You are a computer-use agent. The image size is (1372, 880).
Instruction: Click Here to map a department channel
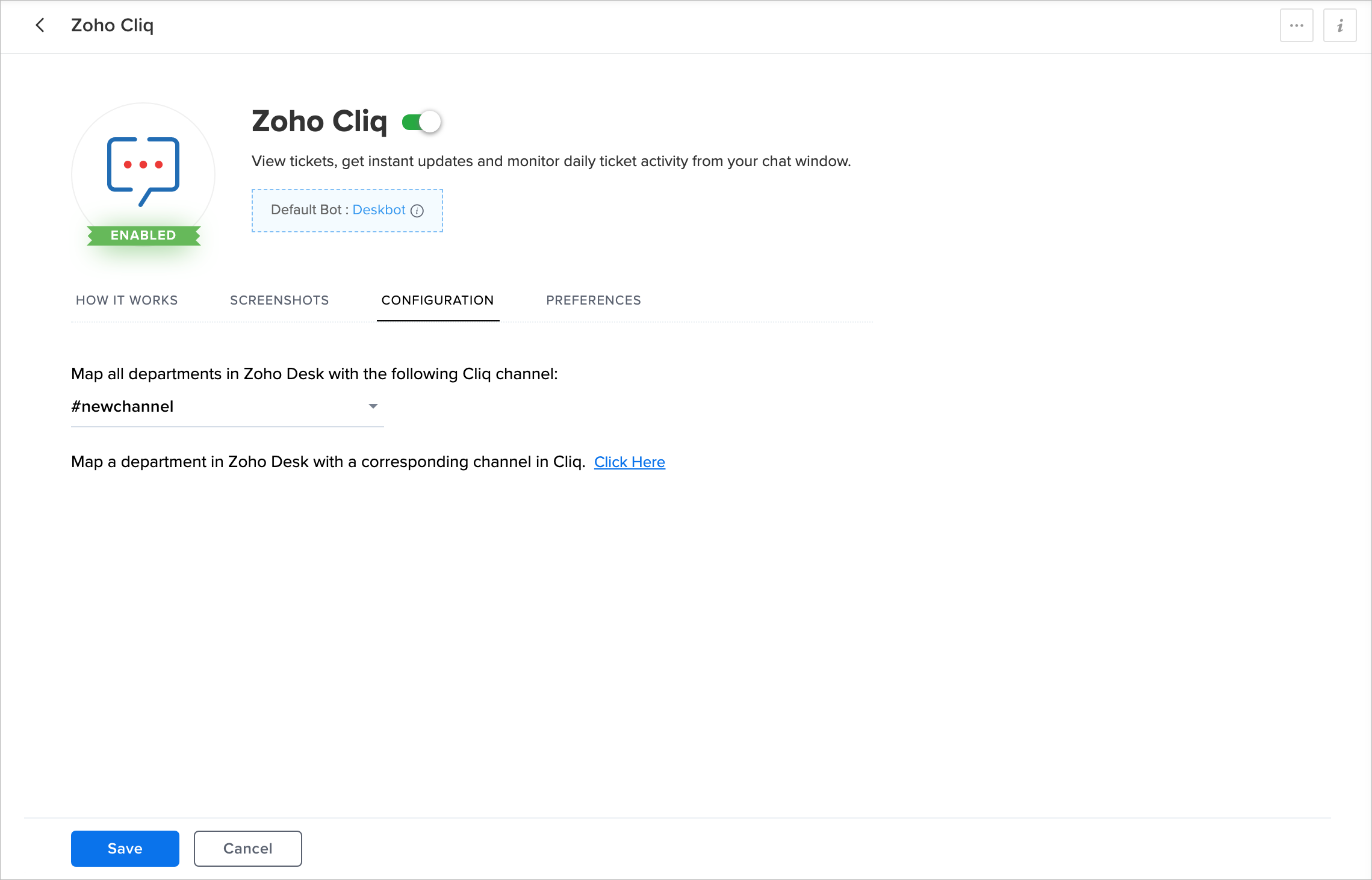pyautogui.click(x=629, y=462)
